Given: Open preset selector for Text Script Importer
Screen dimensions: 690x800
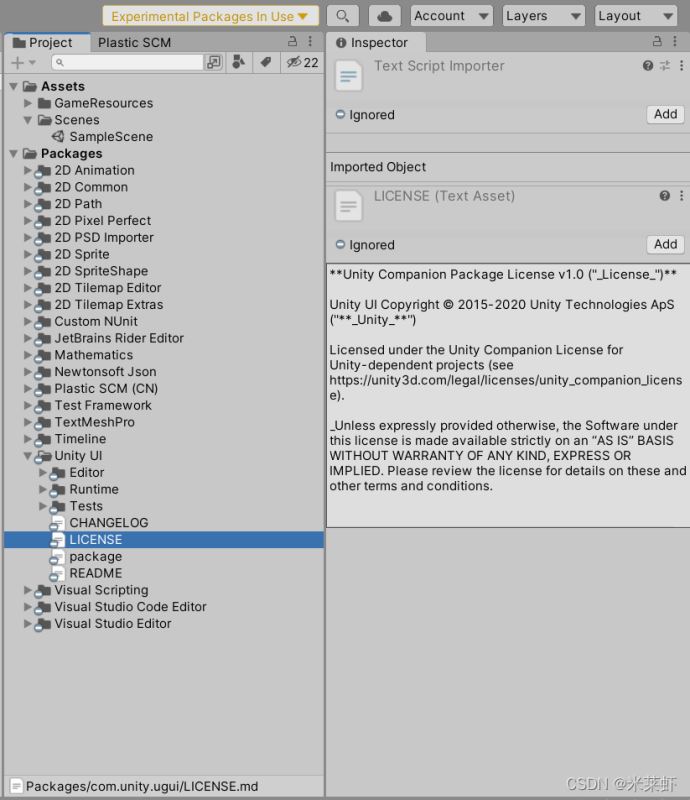Looking at the screenshot, I should pyautogui.click(x=665, y=65).
